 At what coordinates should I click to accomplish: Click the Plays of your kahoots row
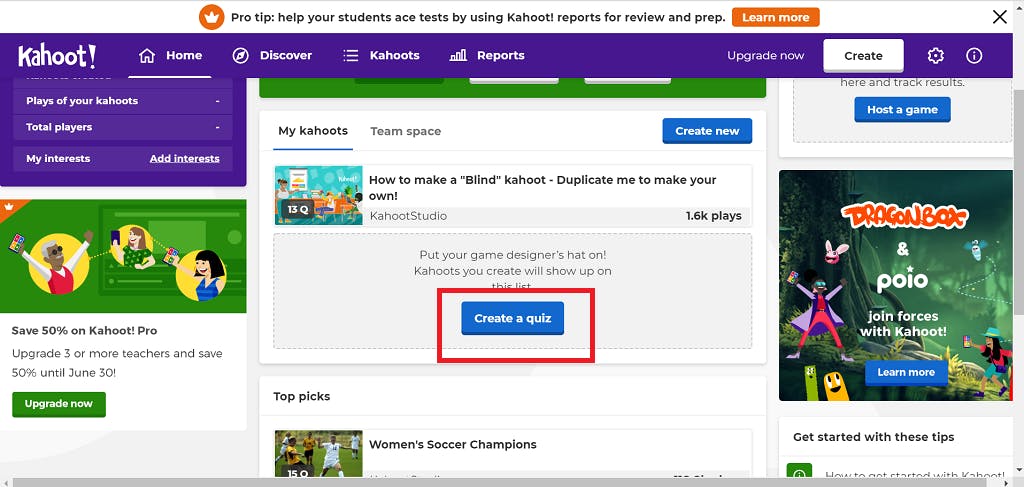point(123,101)
